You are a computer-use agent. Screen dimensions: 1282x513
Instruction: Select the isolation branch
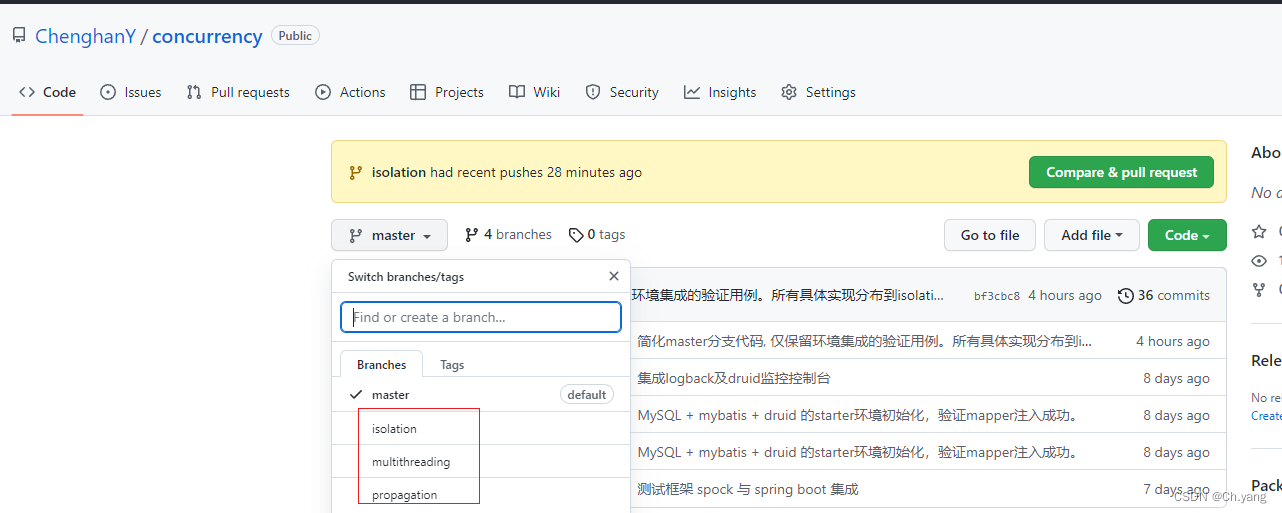click(394, 429)
